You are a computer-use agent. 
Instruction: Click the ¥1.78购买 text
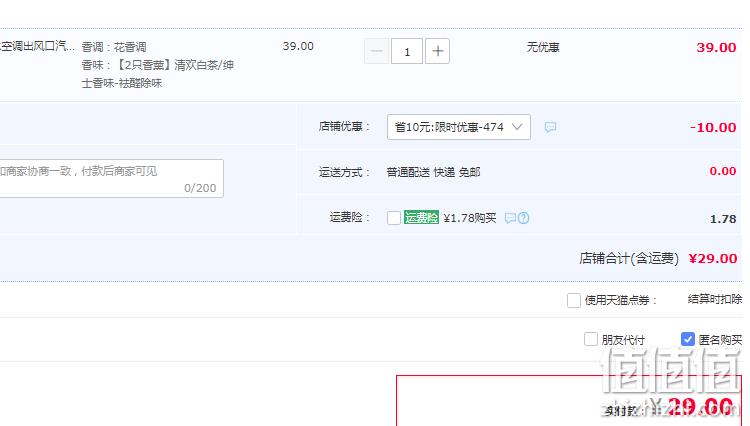coord(470,218)
